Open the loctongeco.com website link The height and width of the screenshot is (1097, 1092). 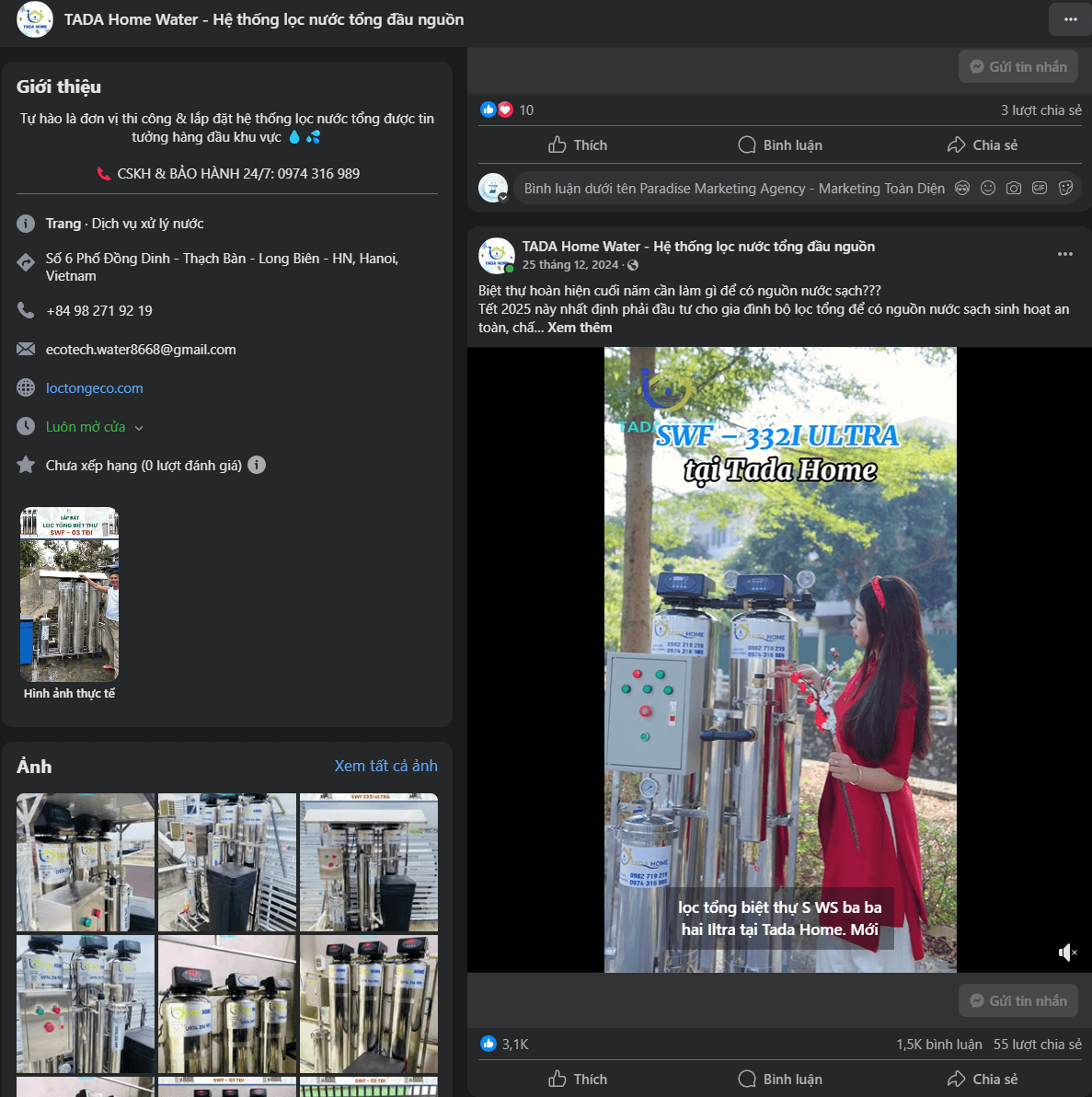click(x=95, y=388)
